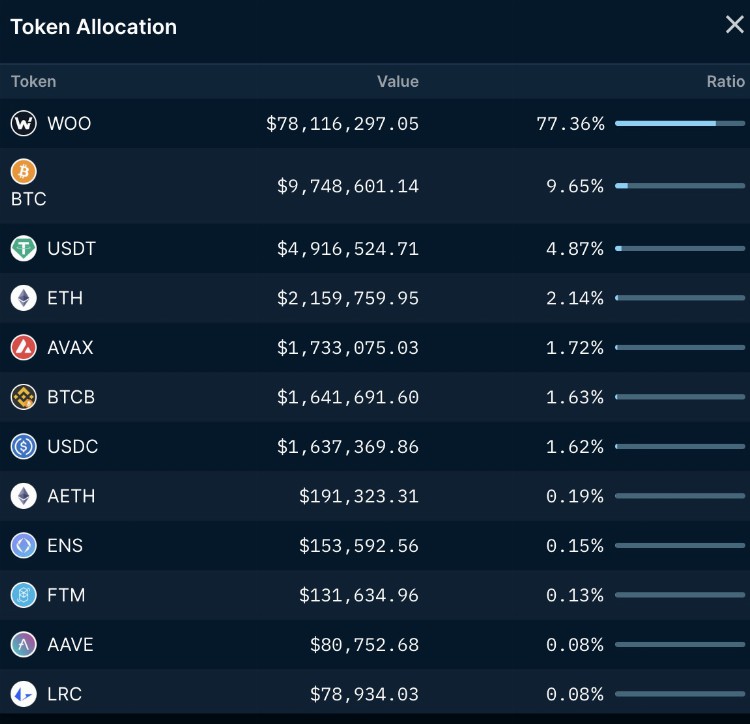Click the ENS token icon
The width and height of the screenshot is (750, 724).
point(23,546)
